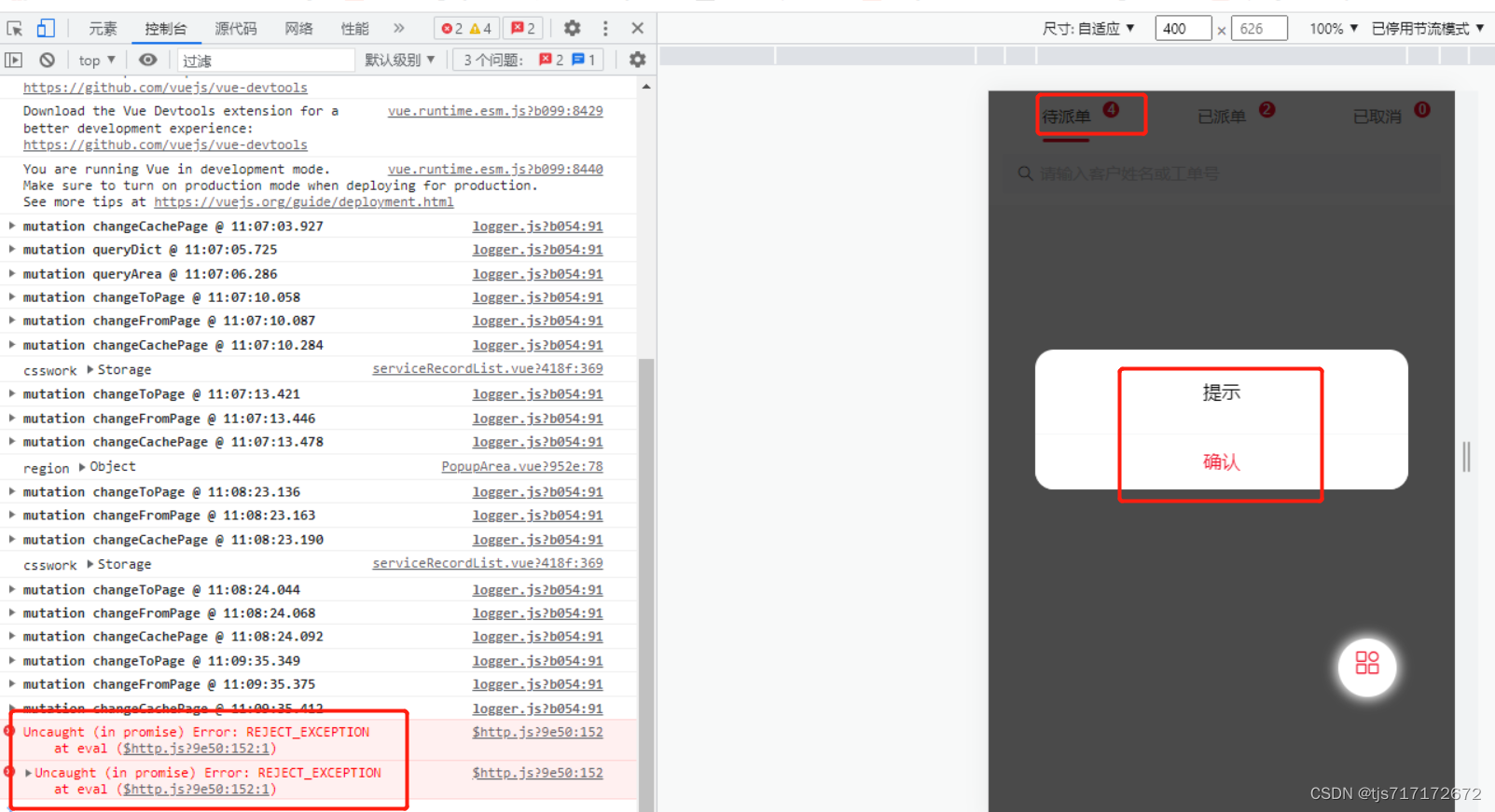The image size is (1495, 812).
Task: Click the search magnifier icon in app
Action: [x=1025, y=173]
